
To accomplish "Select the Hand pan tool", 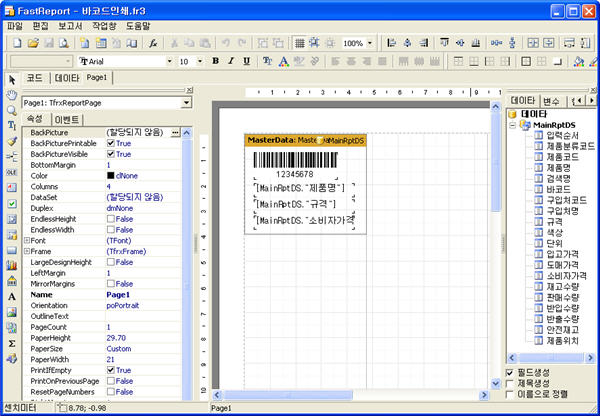I will click(x=12, y=95).
